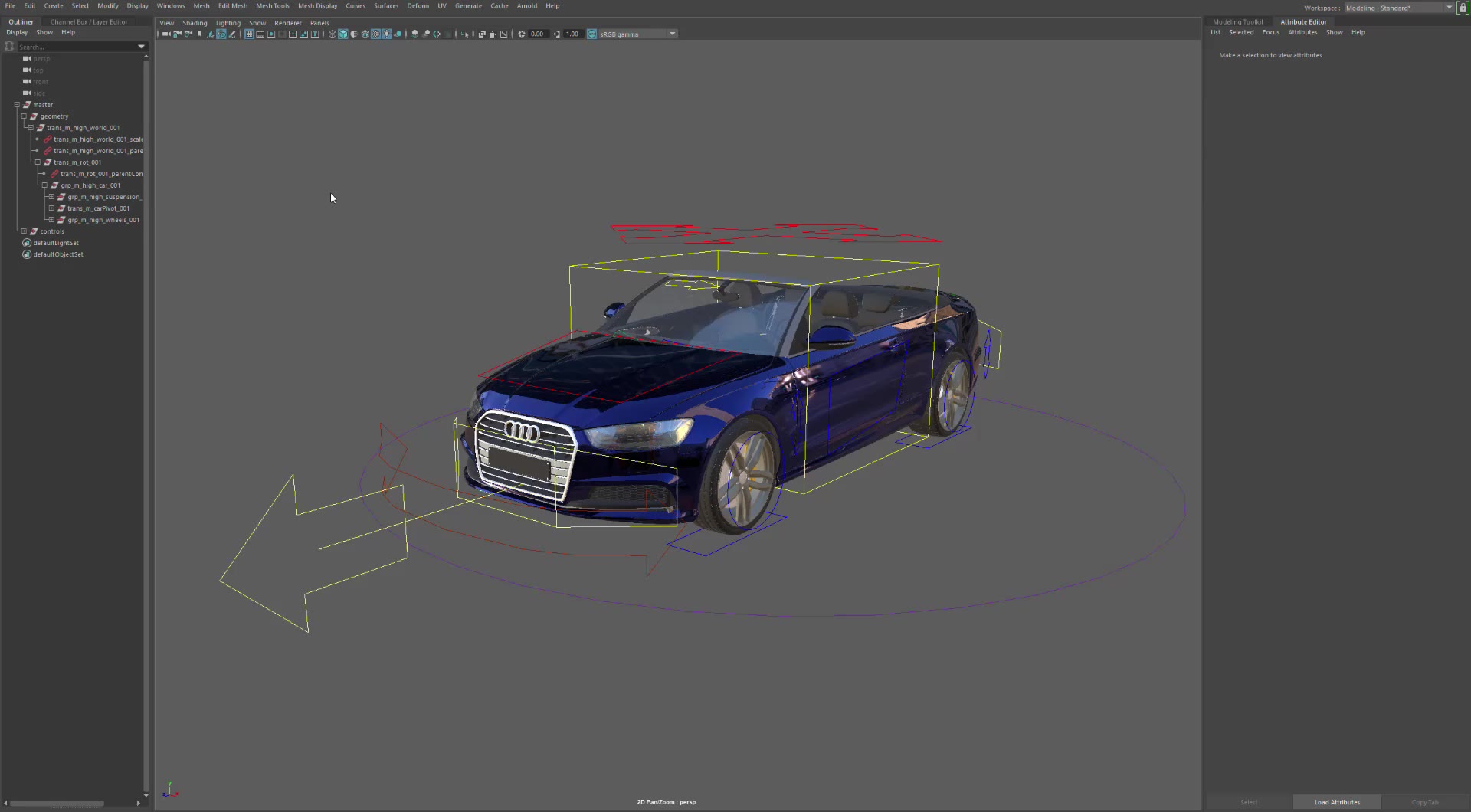Viewport: 1471px width, 812px height.
Task: Toggle the resolution gate icon
Action: coord(271,34)
